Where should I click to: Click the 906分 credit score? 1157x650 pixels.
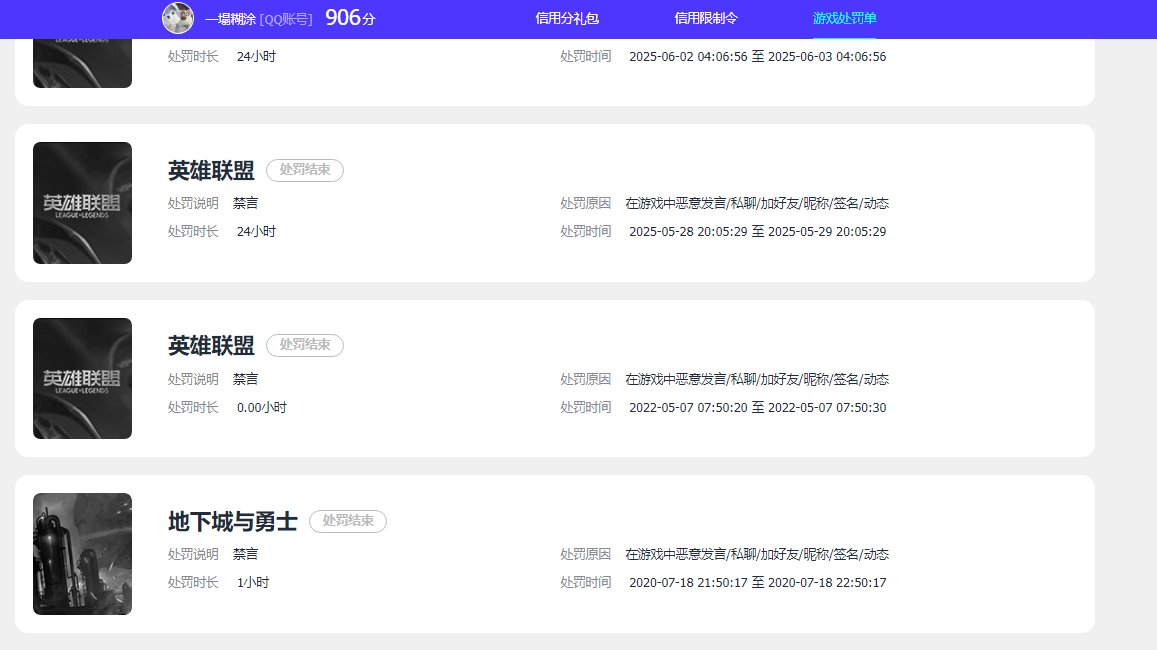click(x=349, y=17)
